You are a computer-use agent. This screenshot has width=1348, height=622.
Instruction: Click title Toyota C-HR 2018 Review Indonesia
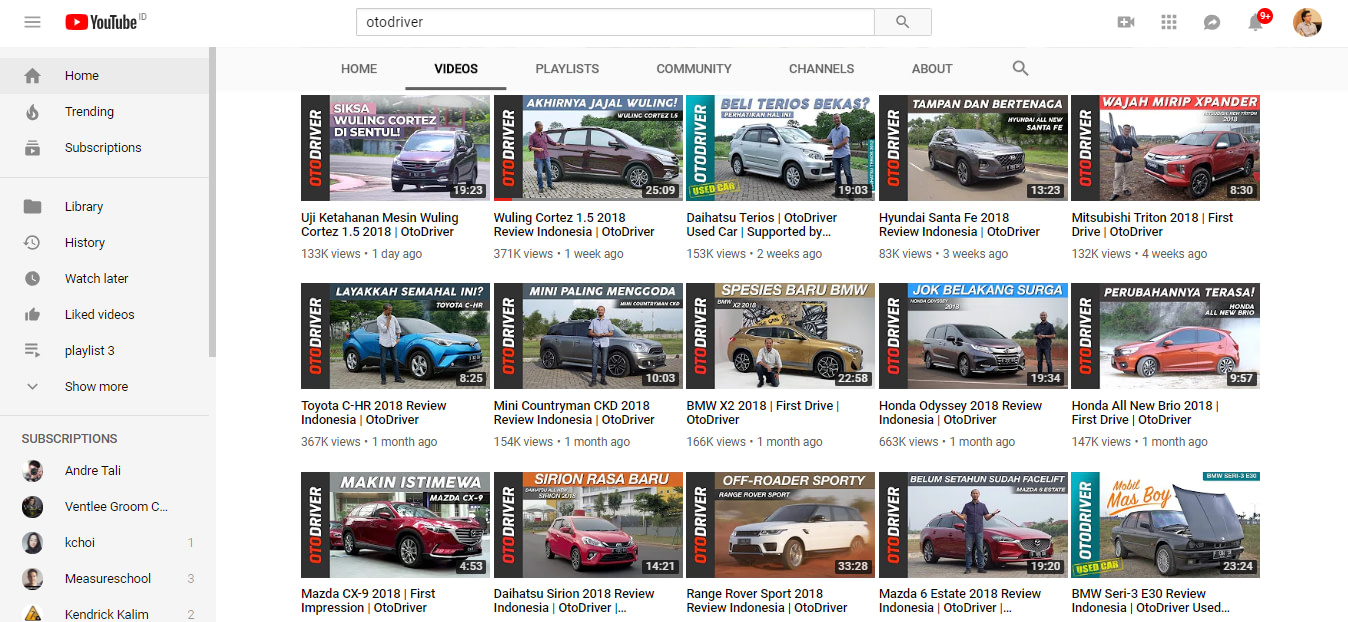point(374,413)
